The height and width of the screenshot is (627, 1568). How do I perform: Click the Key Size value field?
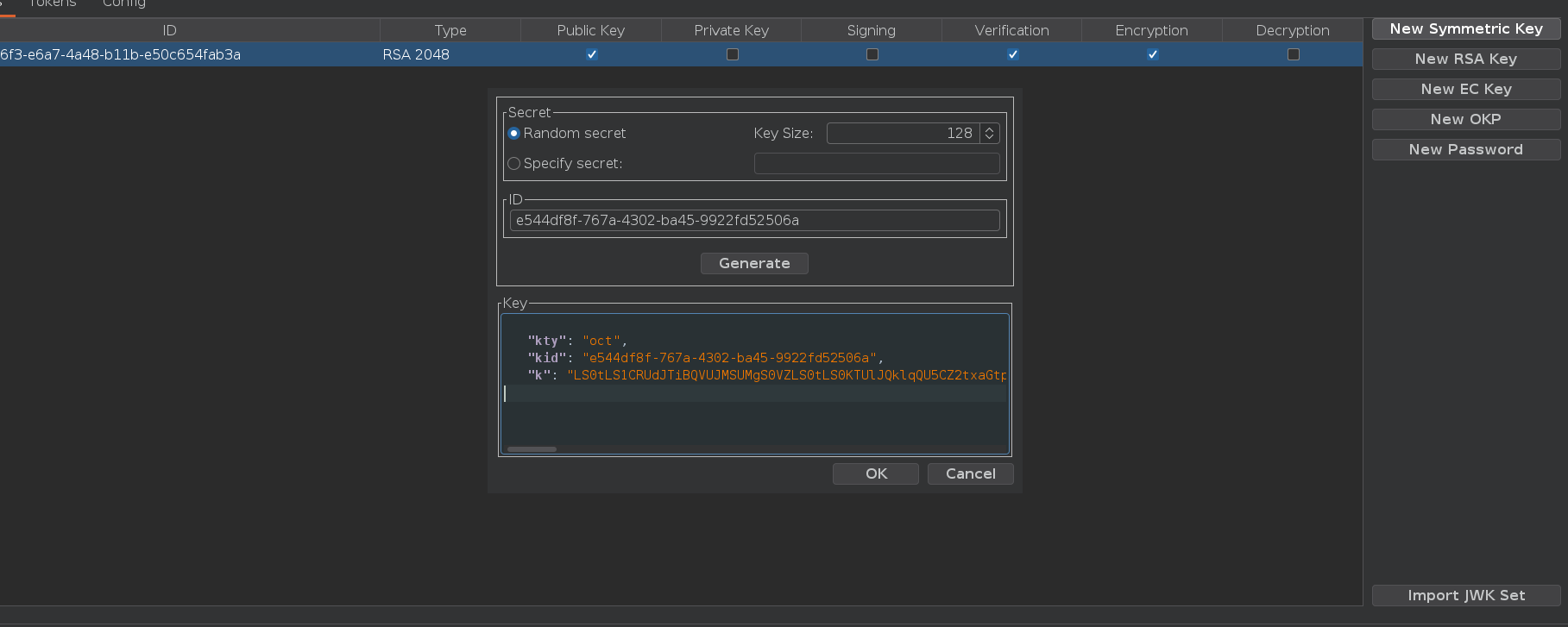pyautogui.click(x=903, y=134)
